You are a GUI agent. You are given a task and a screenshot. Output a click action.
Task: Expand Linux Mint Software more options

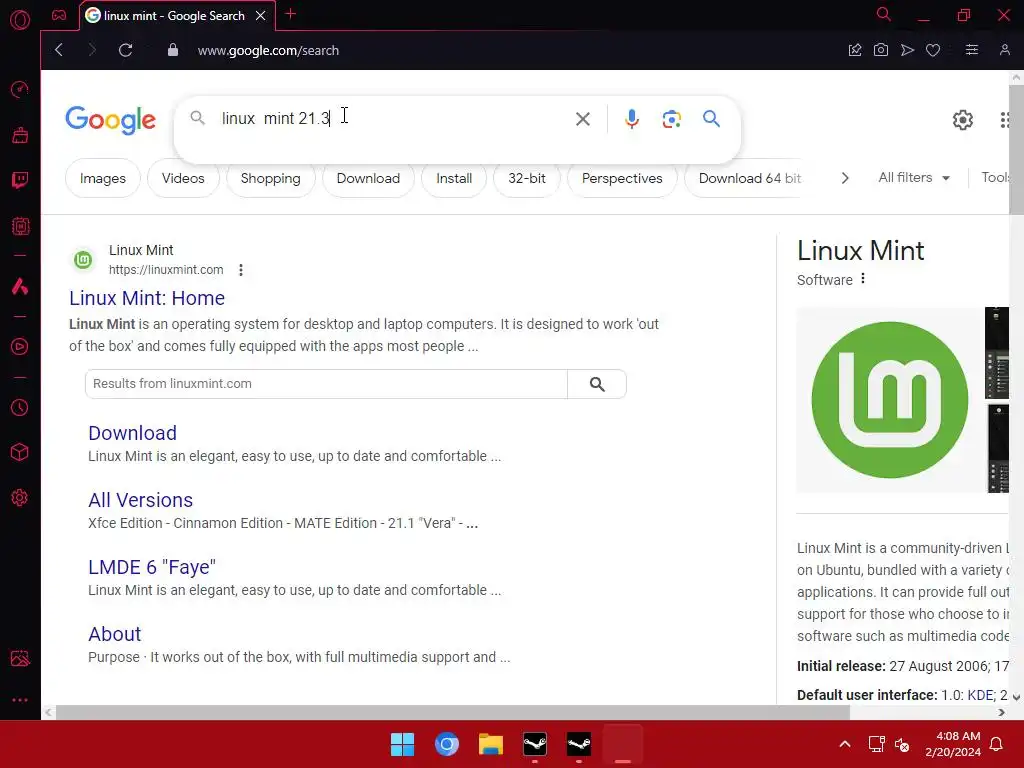click(x=863, y=279)
